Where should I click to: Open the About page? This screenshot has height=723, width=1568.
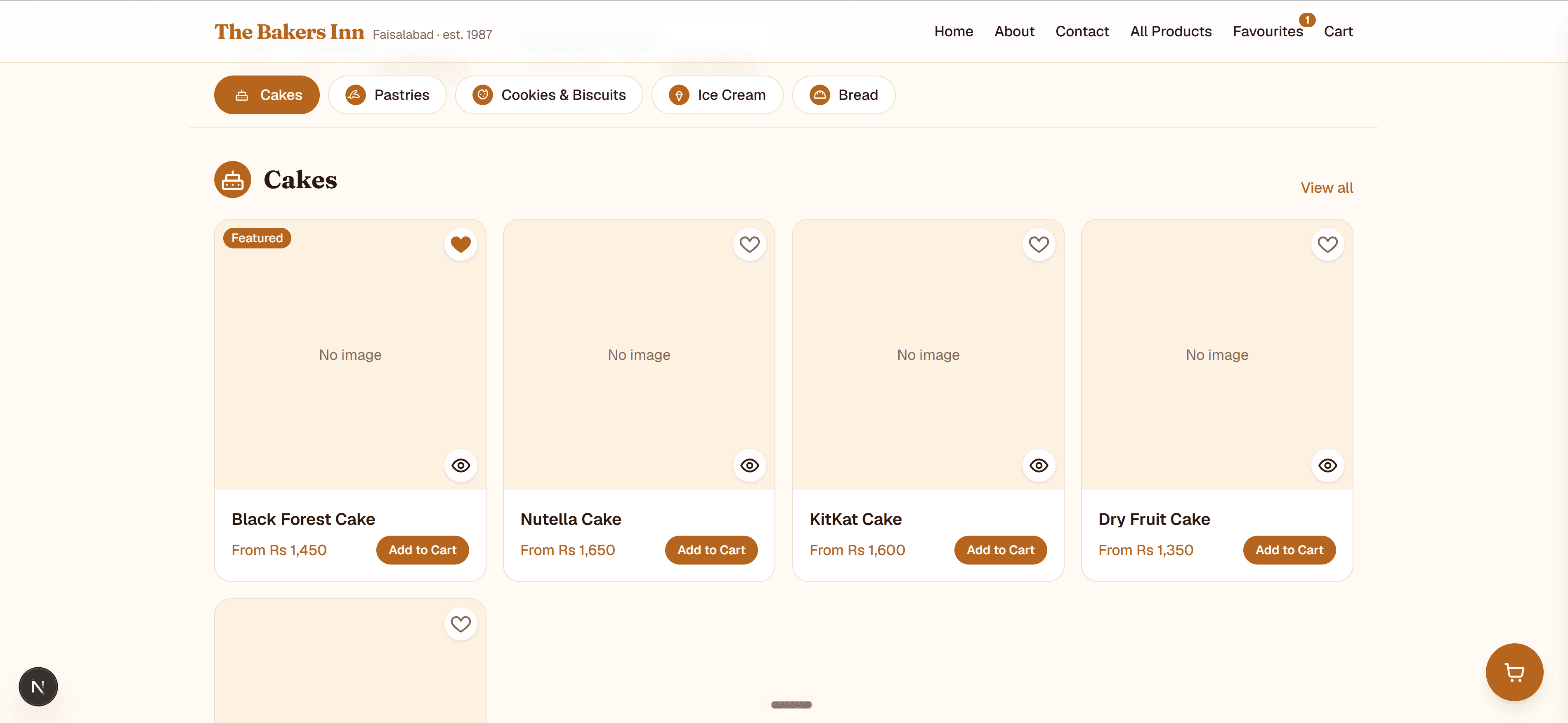(x=1014, y=32)
